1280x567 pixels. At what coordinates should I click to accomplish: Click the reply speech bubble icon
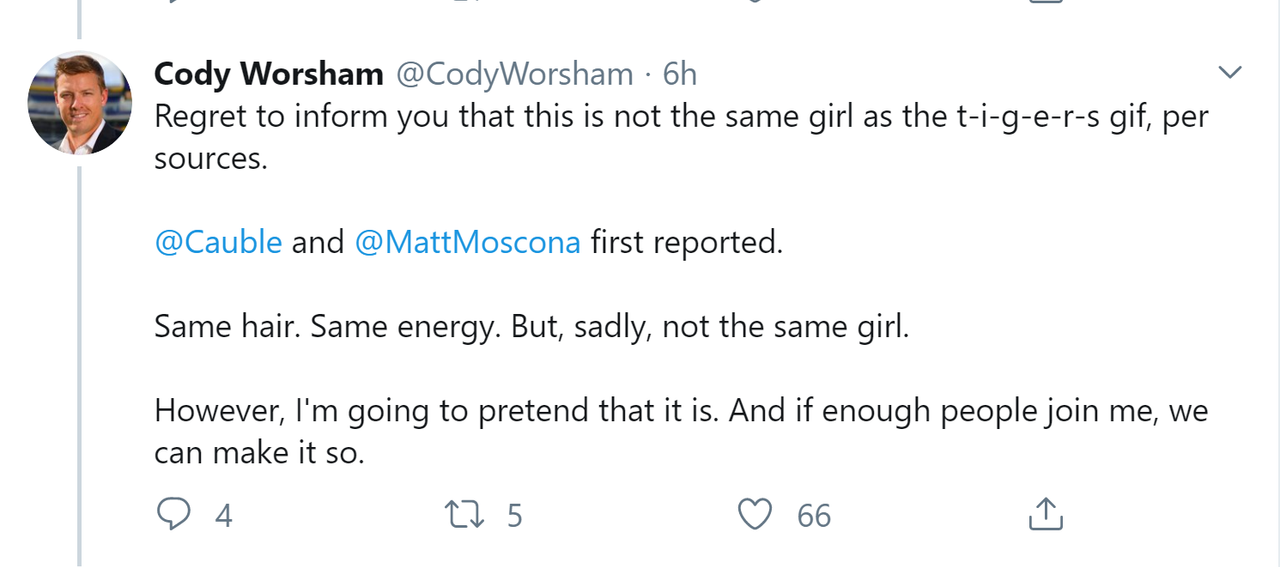click(174, 514)
